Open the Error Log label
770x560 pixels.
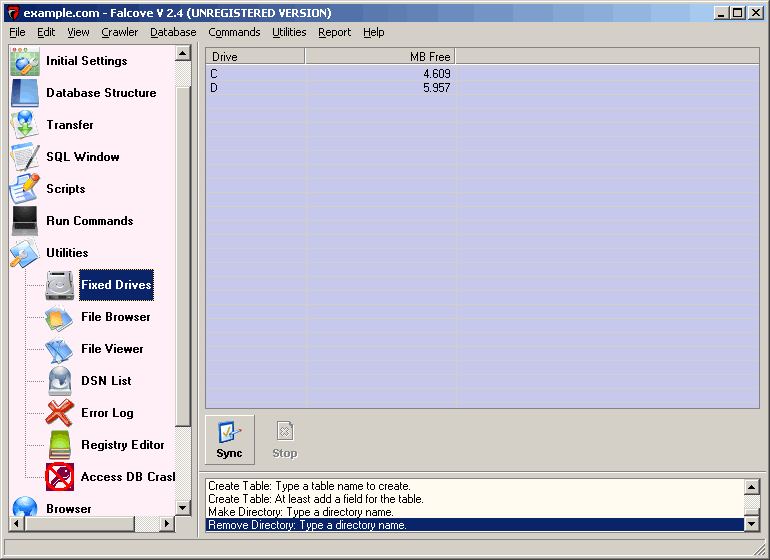coord(108,413)
